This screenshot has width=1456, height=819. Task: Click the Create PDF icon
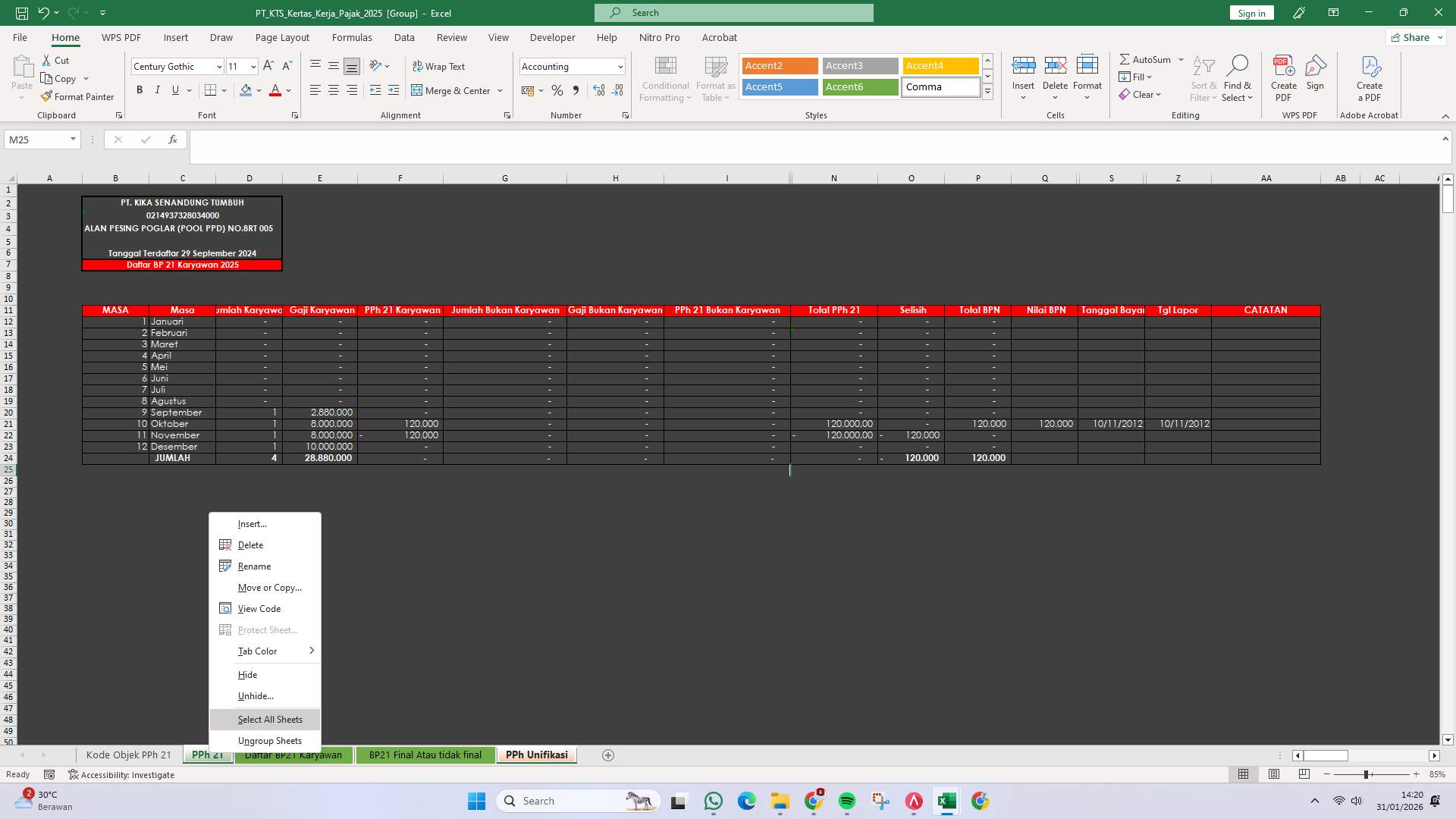coord(1284,76)
